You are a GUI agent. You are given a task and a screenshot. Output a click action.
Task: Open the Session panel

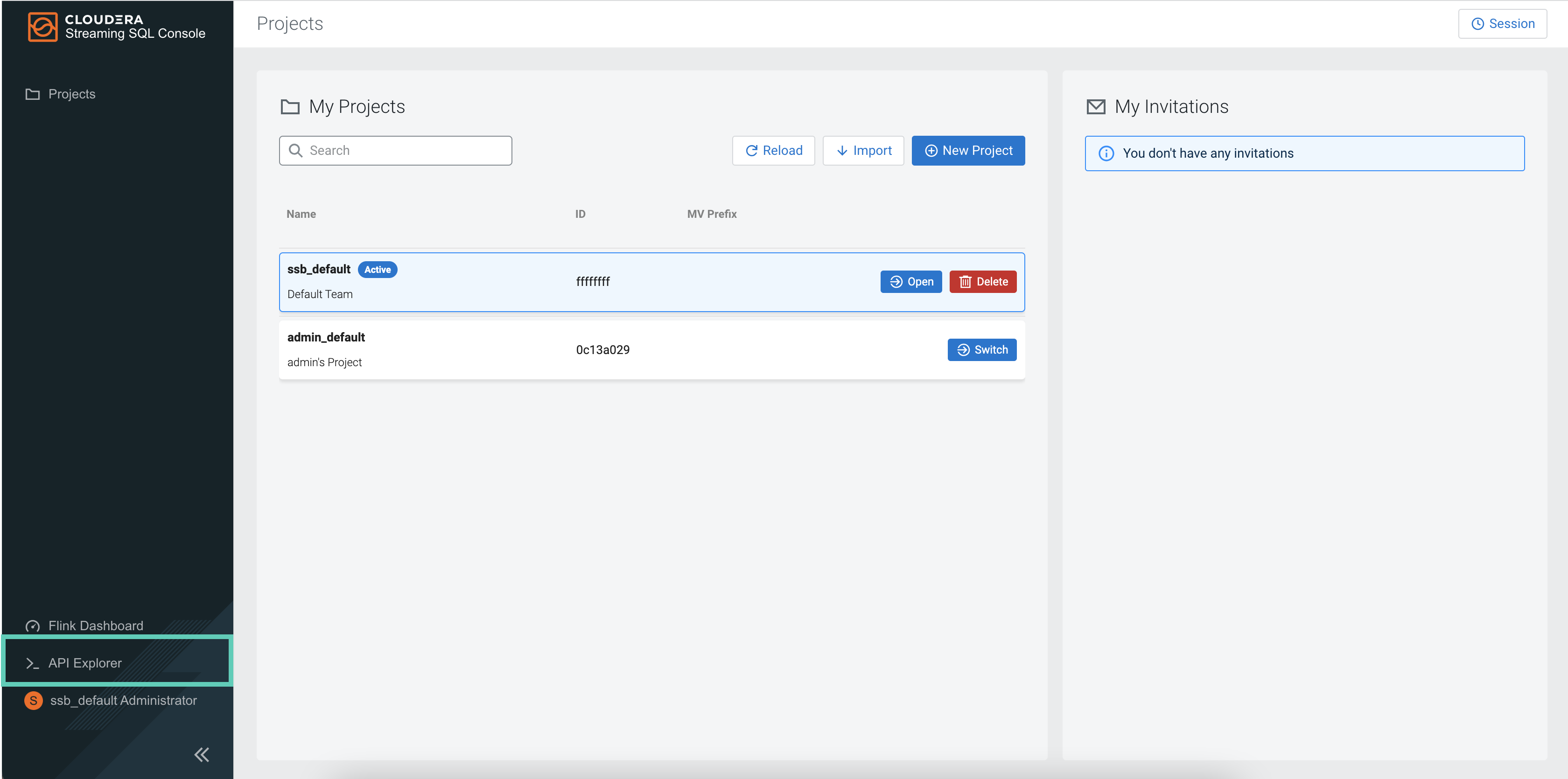[x=1502, y=24]
